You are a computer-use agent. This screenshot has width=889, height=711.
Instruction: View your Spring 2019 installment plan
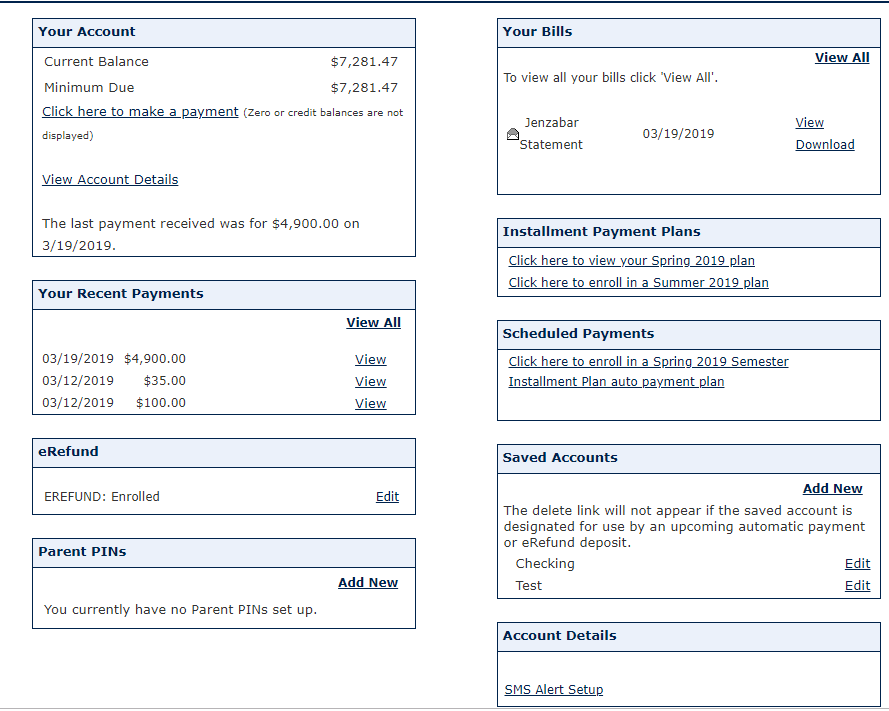click(631, 260)
